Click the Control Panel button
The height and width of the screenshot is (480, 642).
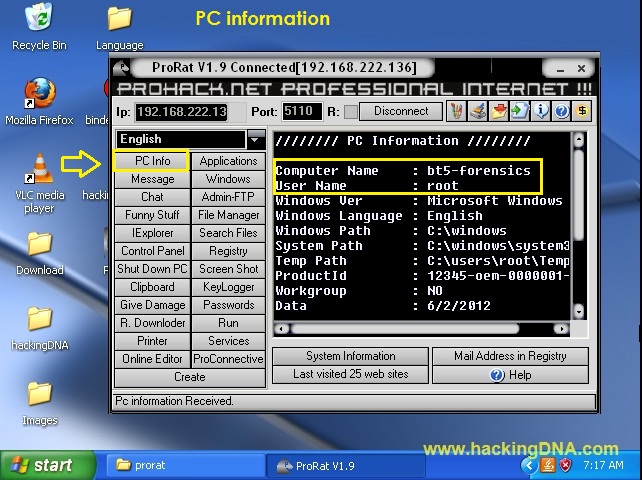pos(152,251)
